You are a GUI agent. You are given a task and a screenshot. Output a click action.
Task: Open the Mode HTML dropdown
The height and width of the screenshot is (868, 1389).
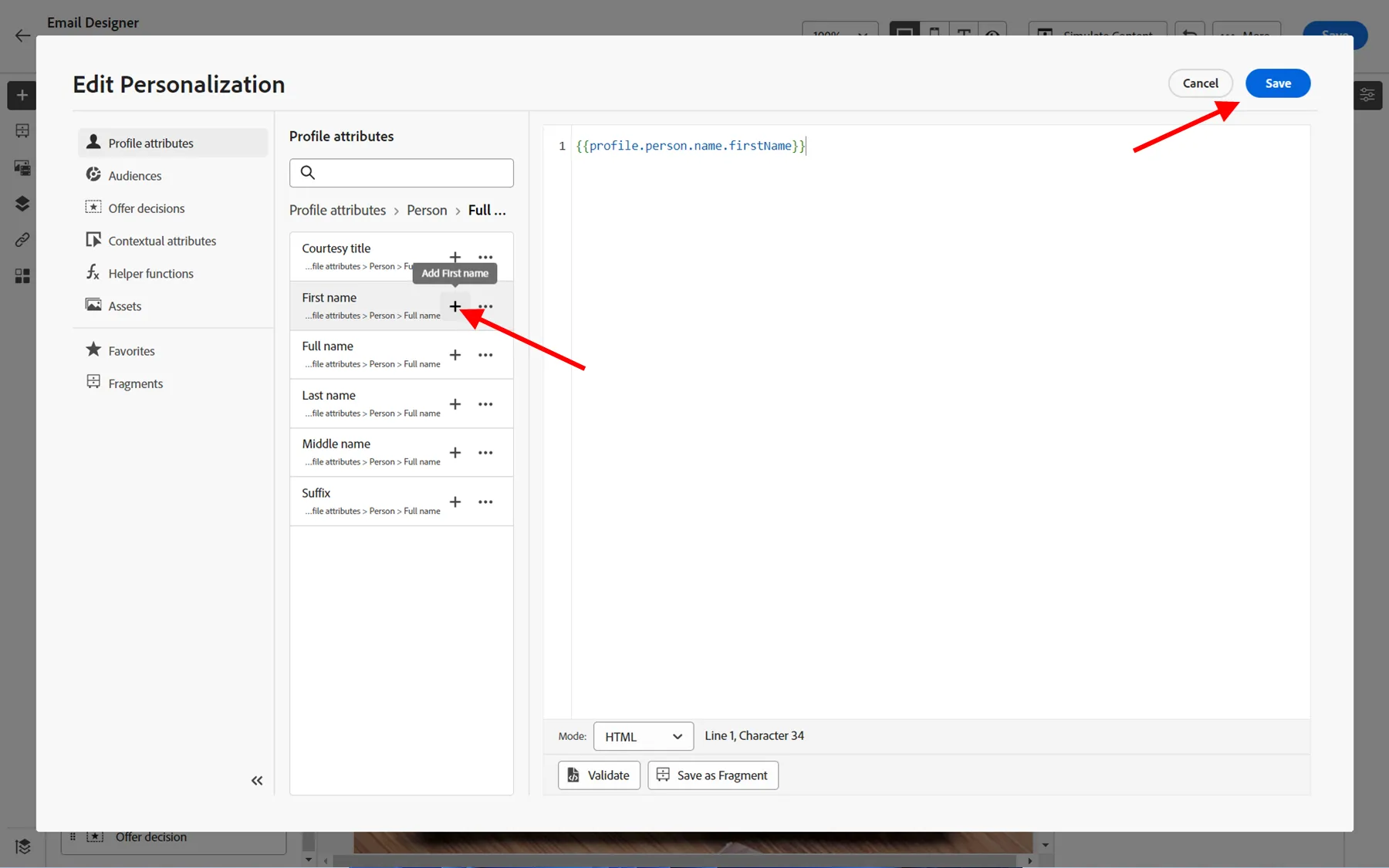click(644, 736)
